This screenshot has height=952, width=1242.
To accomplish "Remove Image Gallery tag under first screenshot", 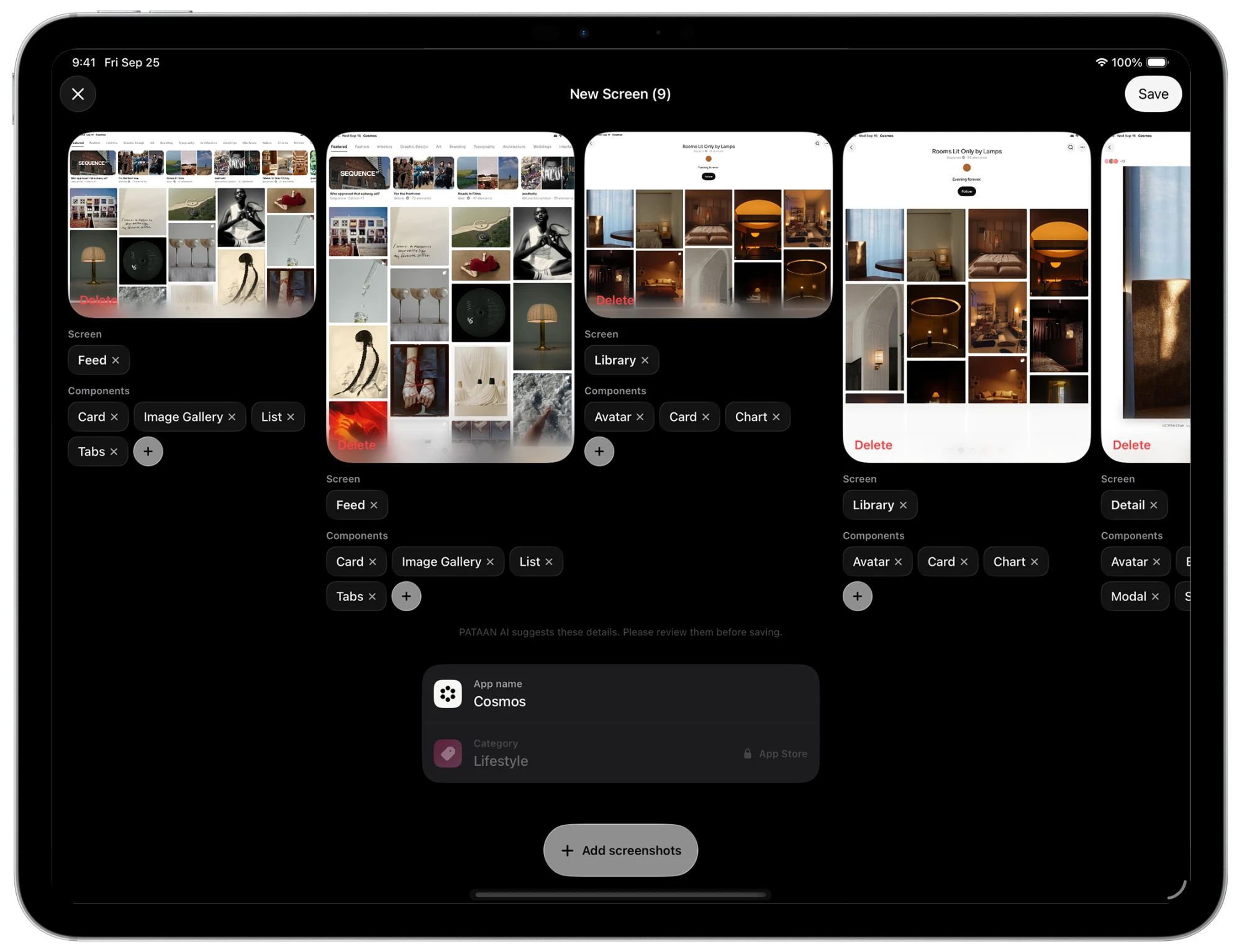I will [232, 417].
